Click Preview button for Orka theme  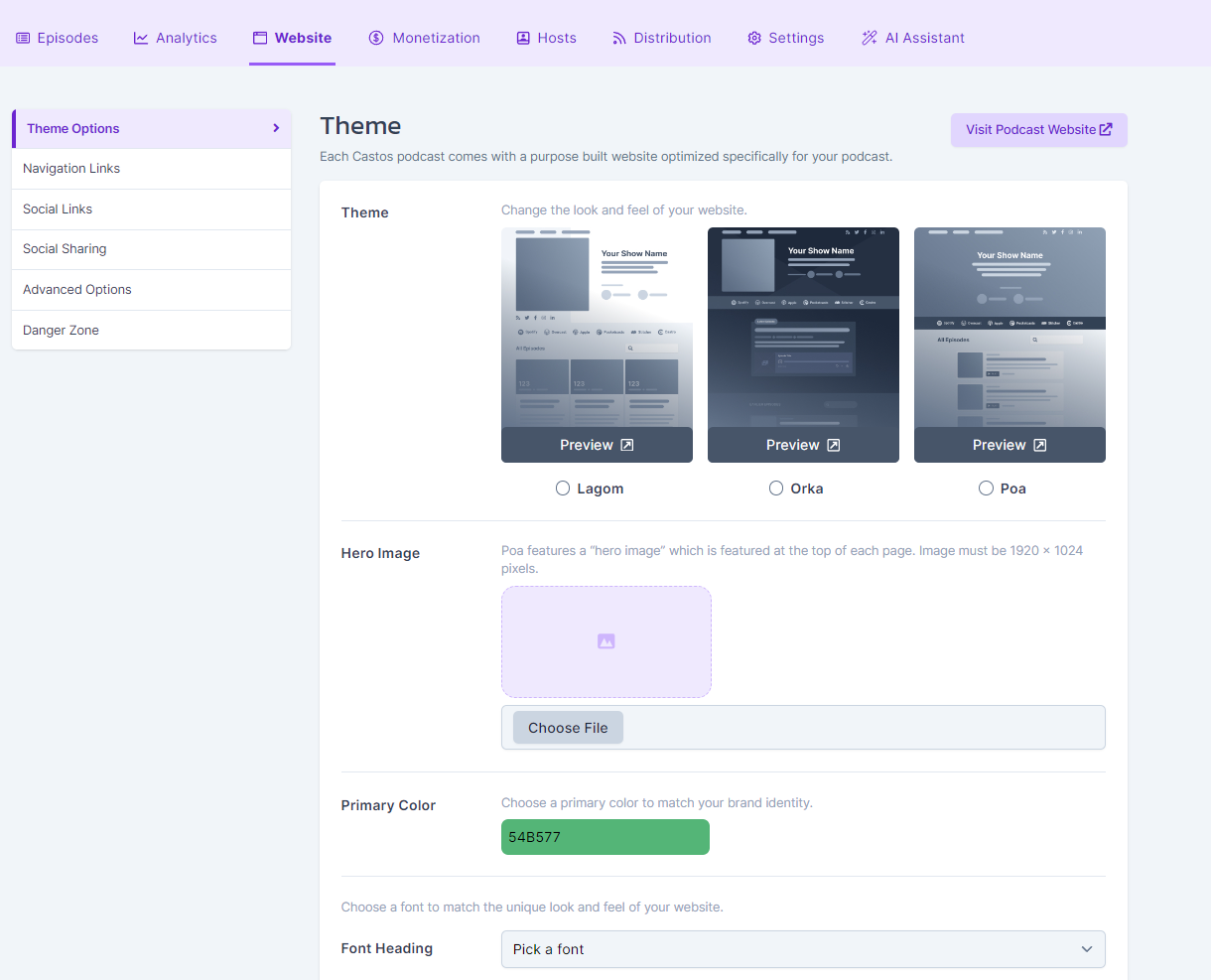803,445
